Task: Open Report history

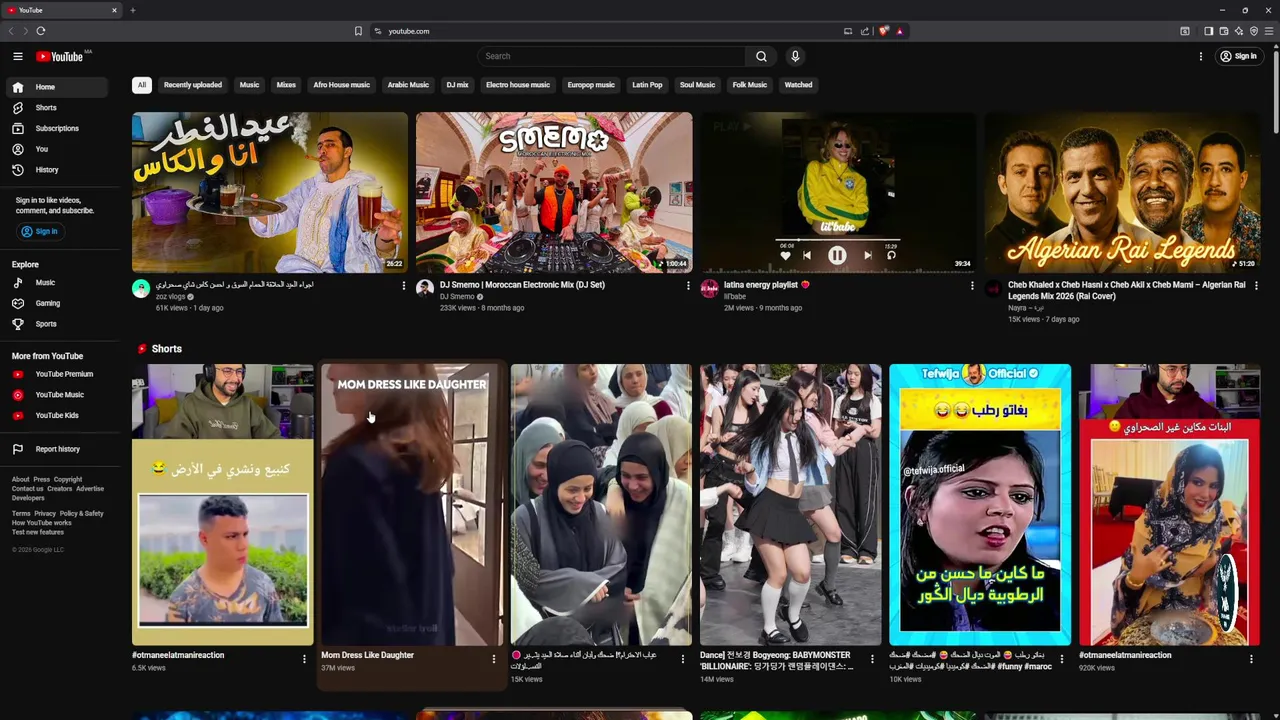Action: (56, 449)
